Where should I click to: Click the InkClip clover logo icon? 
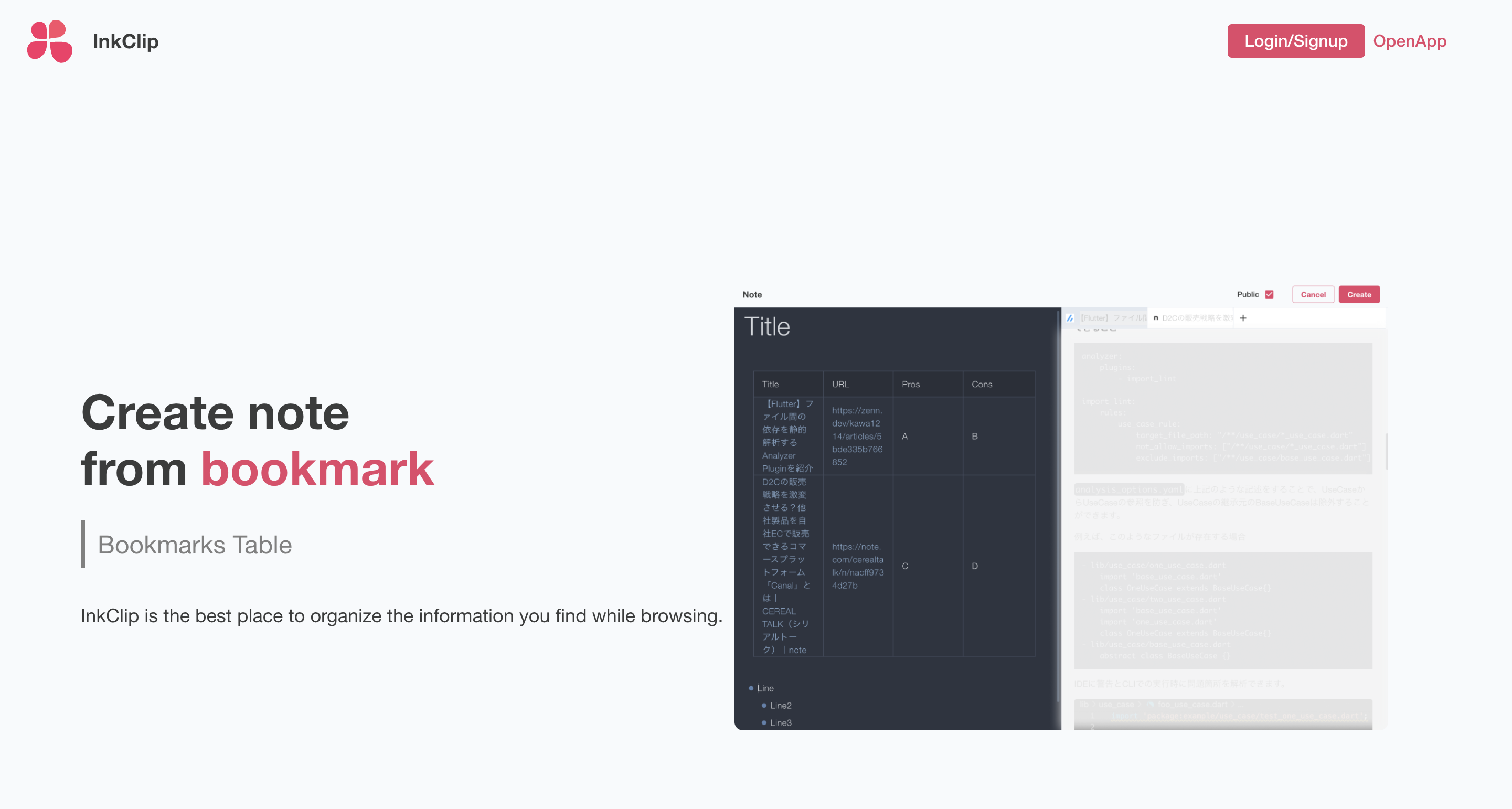[50, 41]
